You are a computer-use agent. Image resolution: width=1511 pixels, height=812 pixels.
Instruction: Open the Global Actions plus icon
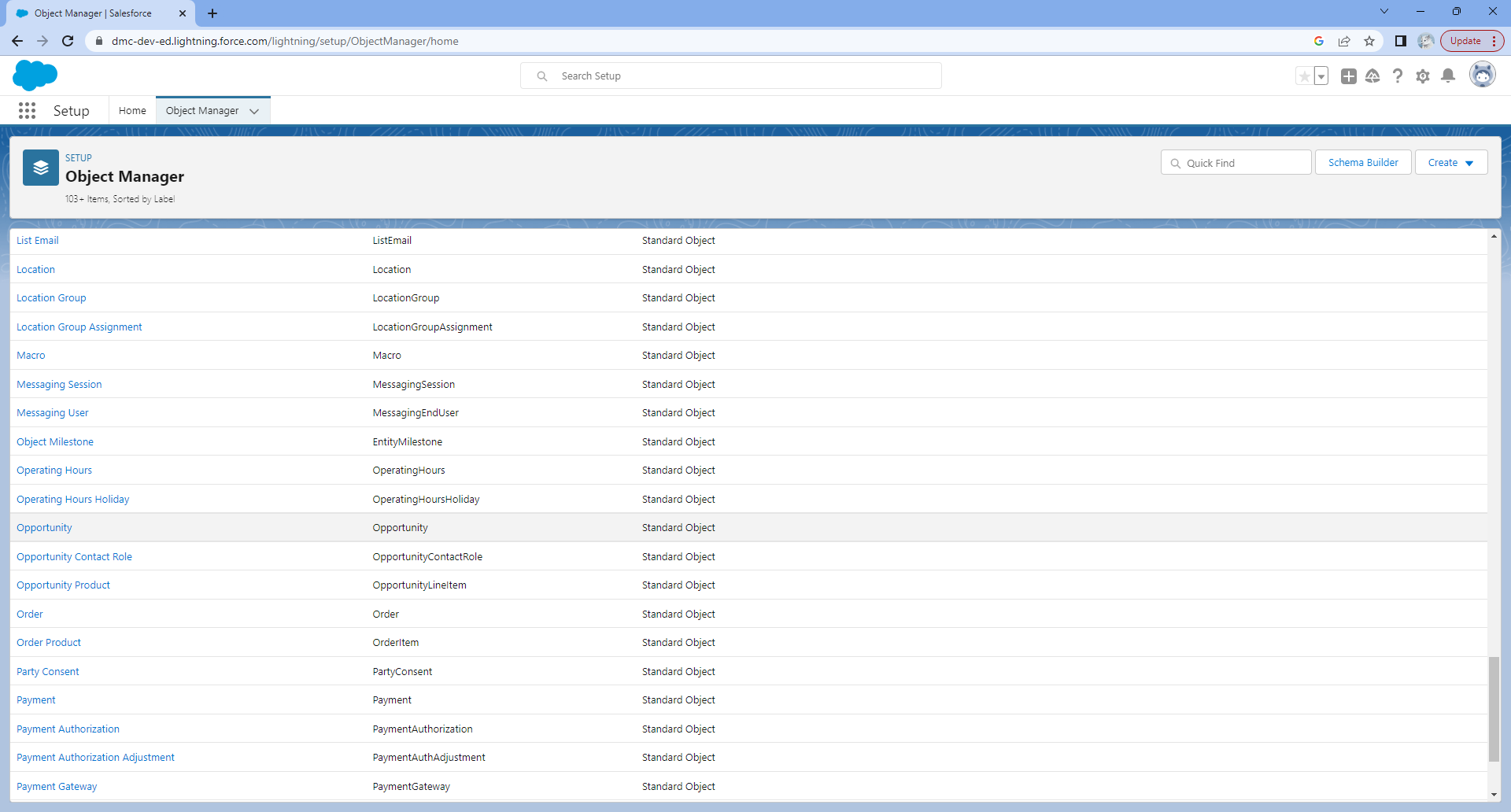click(1348, 76)
